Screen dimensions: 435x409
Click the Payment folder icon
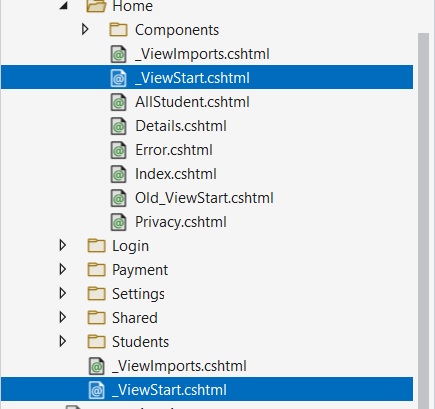pyautogui.click(x=96, y=269)
